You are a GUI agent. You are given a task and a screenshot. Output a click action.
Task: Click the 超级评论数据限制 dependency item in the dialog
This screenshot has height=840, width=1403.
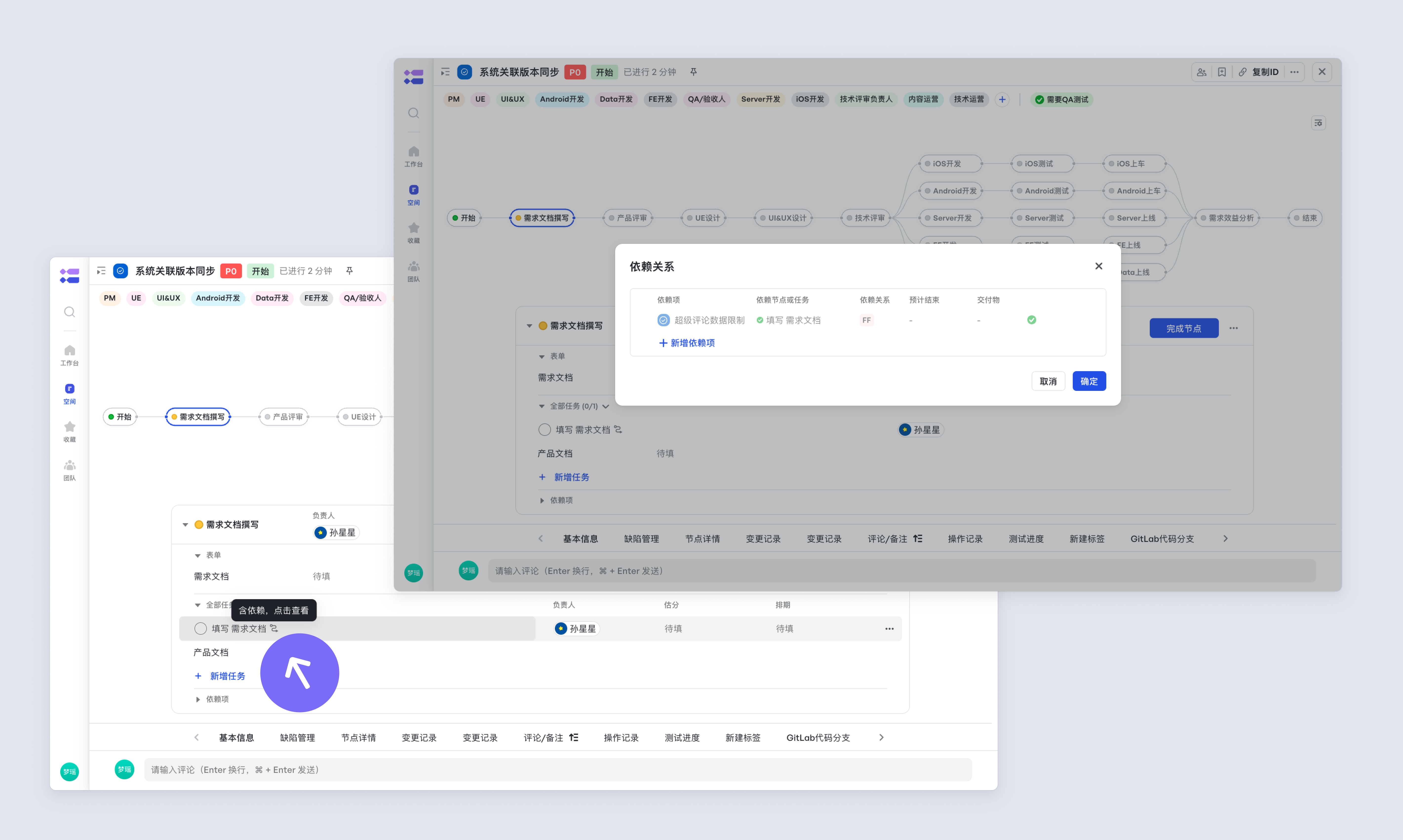701,320
